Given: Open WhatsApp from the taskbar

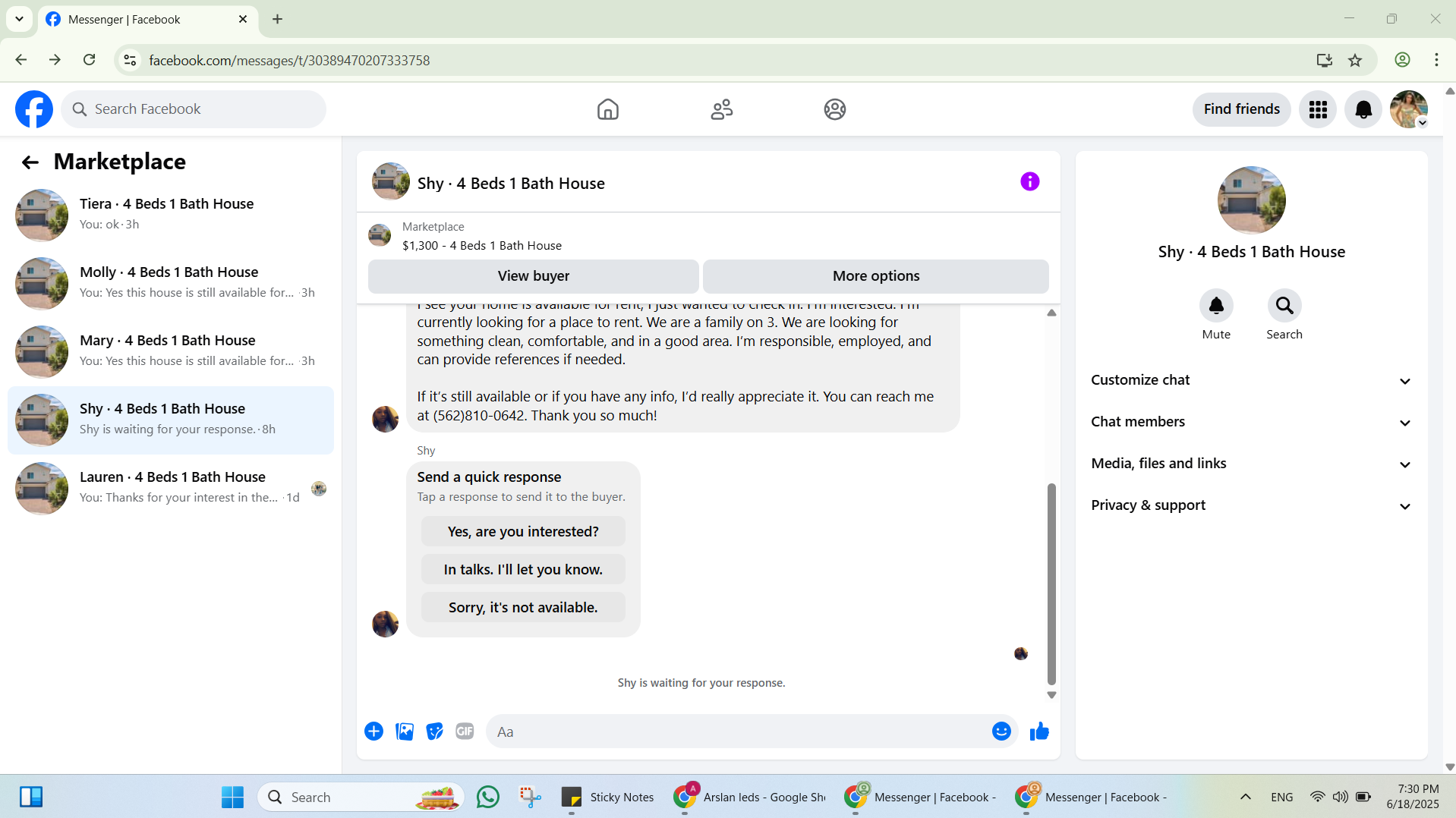Looking at the screenshot, I should (x=488, y=797).
